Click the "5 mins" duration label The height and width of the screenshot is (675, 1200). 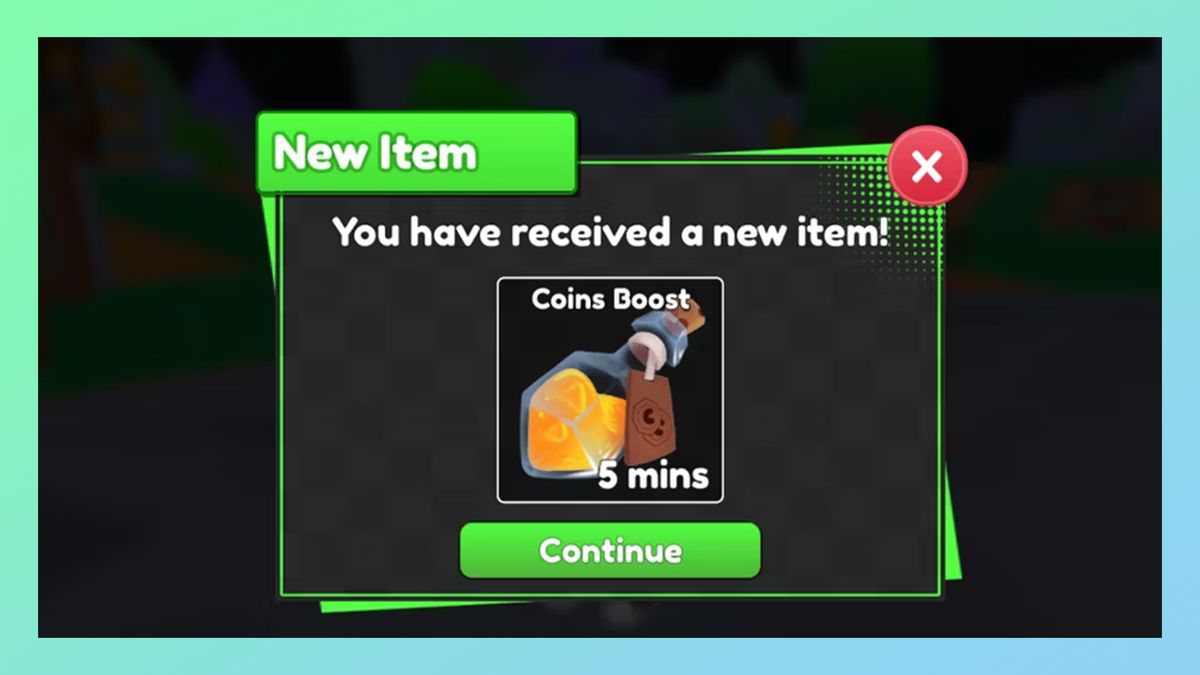click(x=653, y=475)
